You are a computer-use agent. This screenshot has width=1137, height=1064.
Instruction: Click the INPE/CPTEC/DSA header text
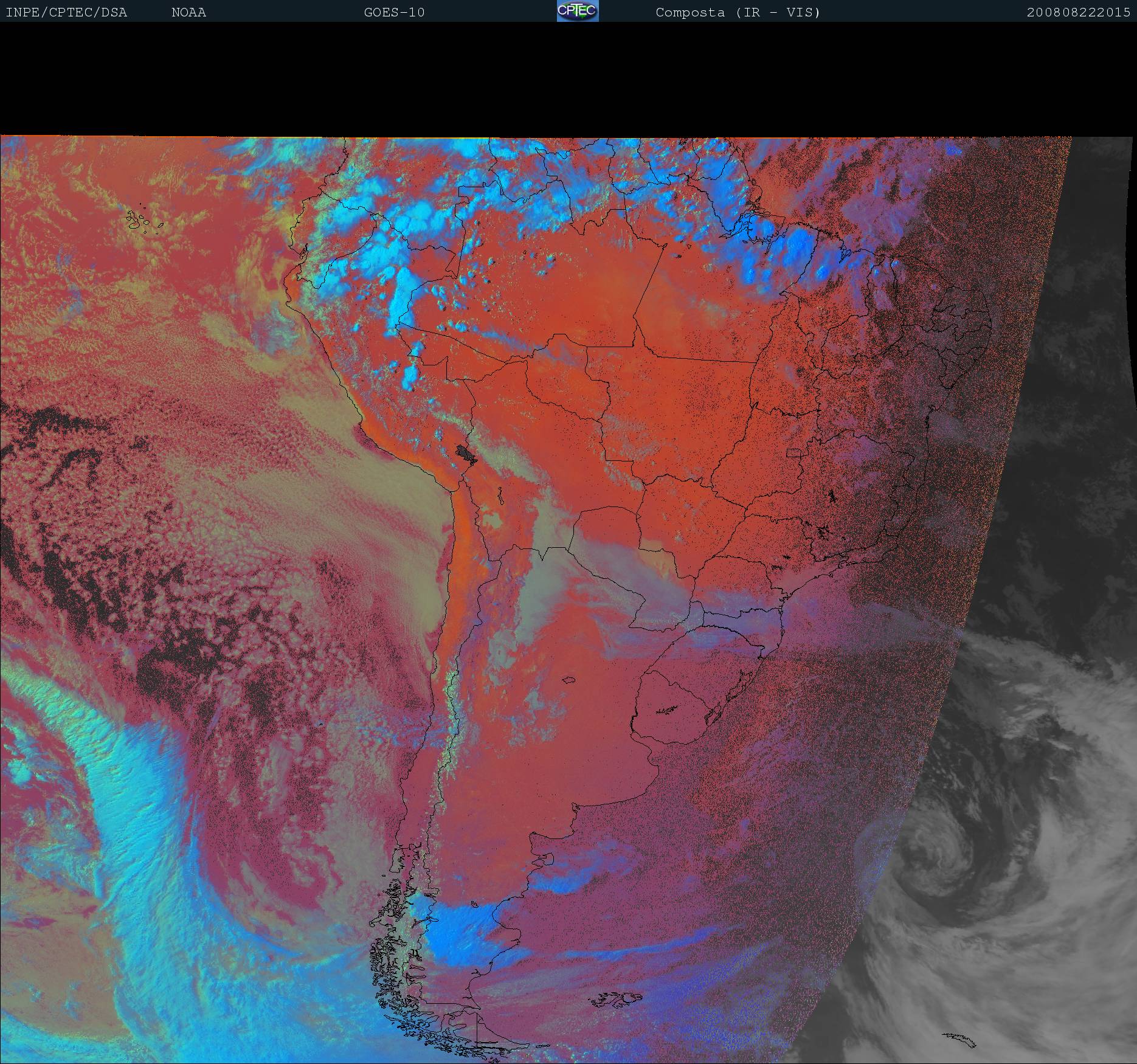coord(66,13)
